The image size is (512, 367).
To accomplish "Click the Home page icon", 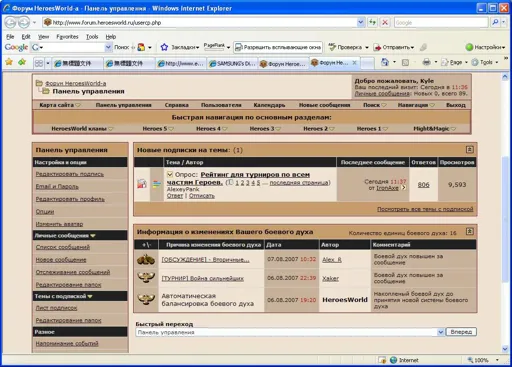I will (385, 62).
